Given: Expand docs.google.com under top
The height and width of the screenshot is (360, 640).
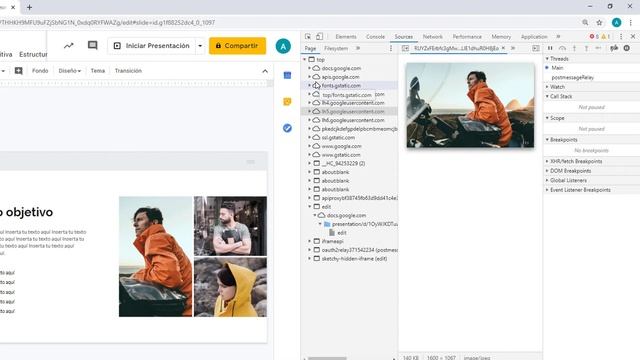Looking at the screenshot, I should click(309, 68).
